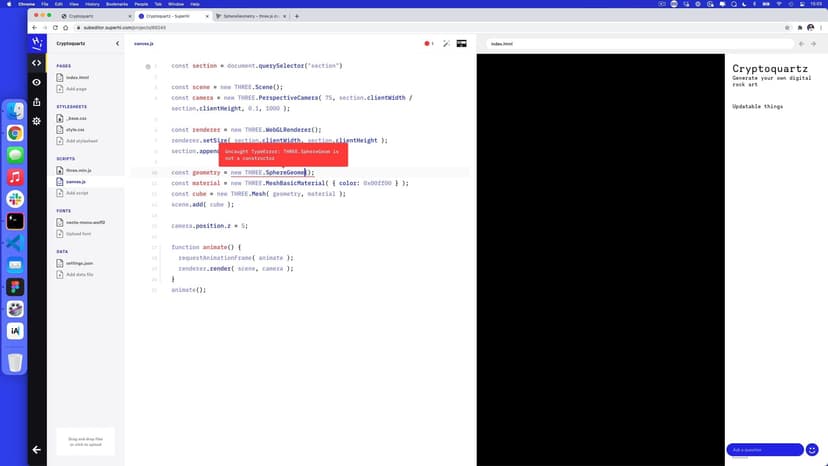Open Music app from the Dock
The width and height of the screenshot is (828, 466).
[15, 177]
